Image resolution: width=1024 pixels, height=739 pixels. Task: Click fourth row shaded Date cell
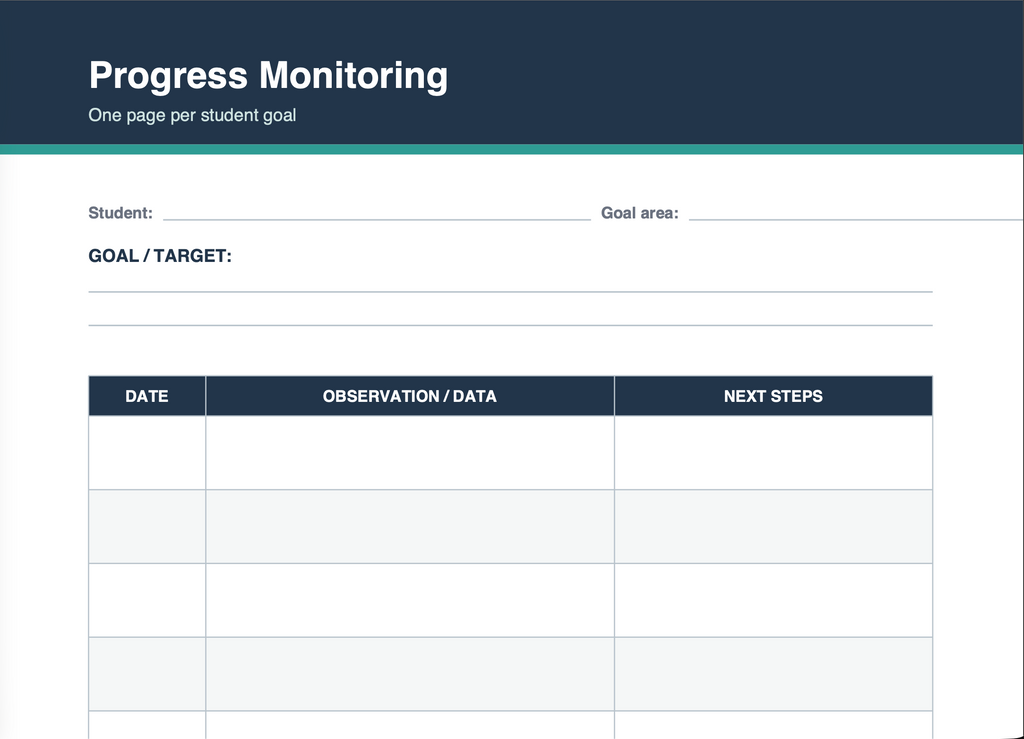(x=147, y=674)
